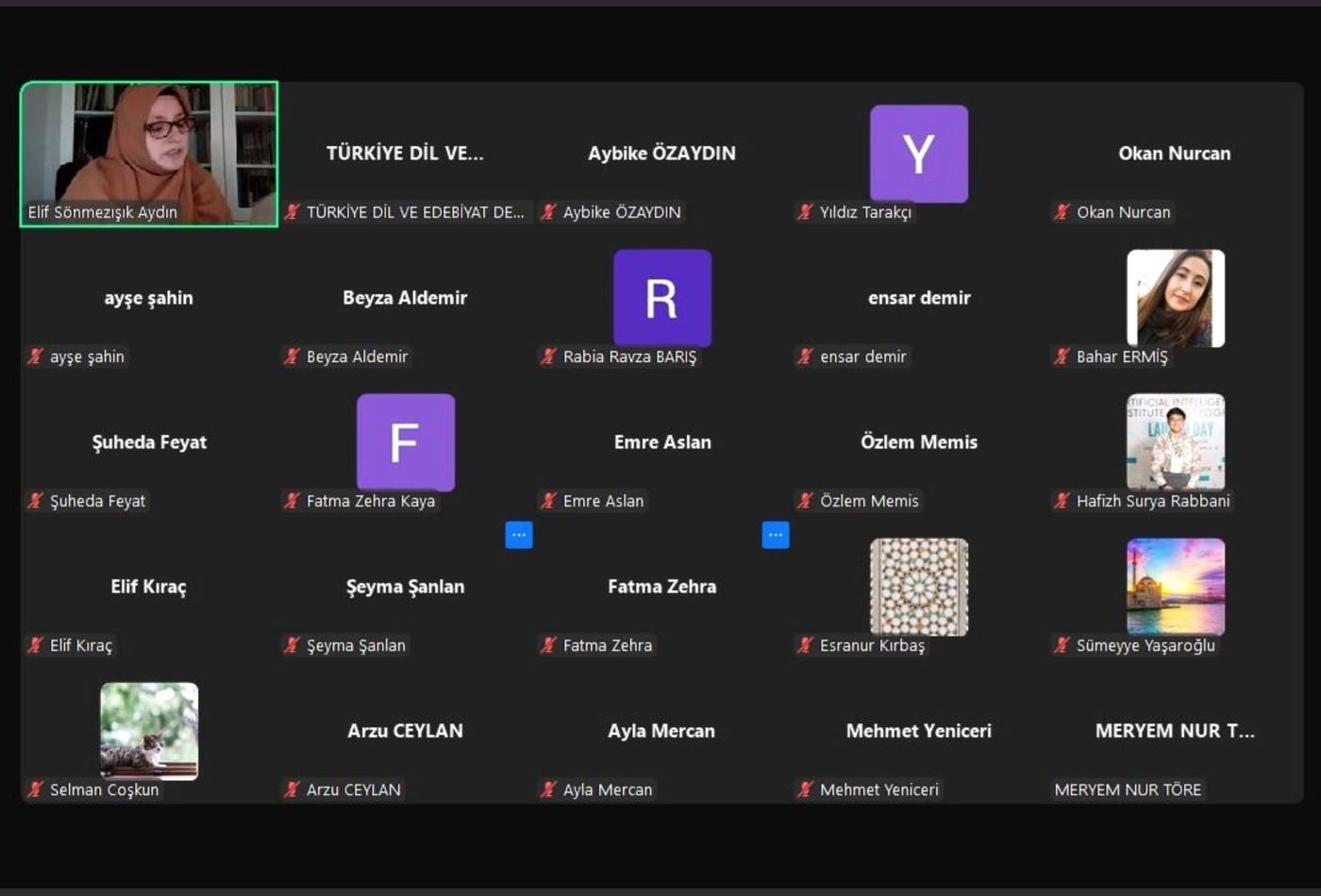The height and width of the screenshot is (896, 1321).
Task: Select Esranur Kırbaş's geometric pattern picture
Action: click(918, 587)
